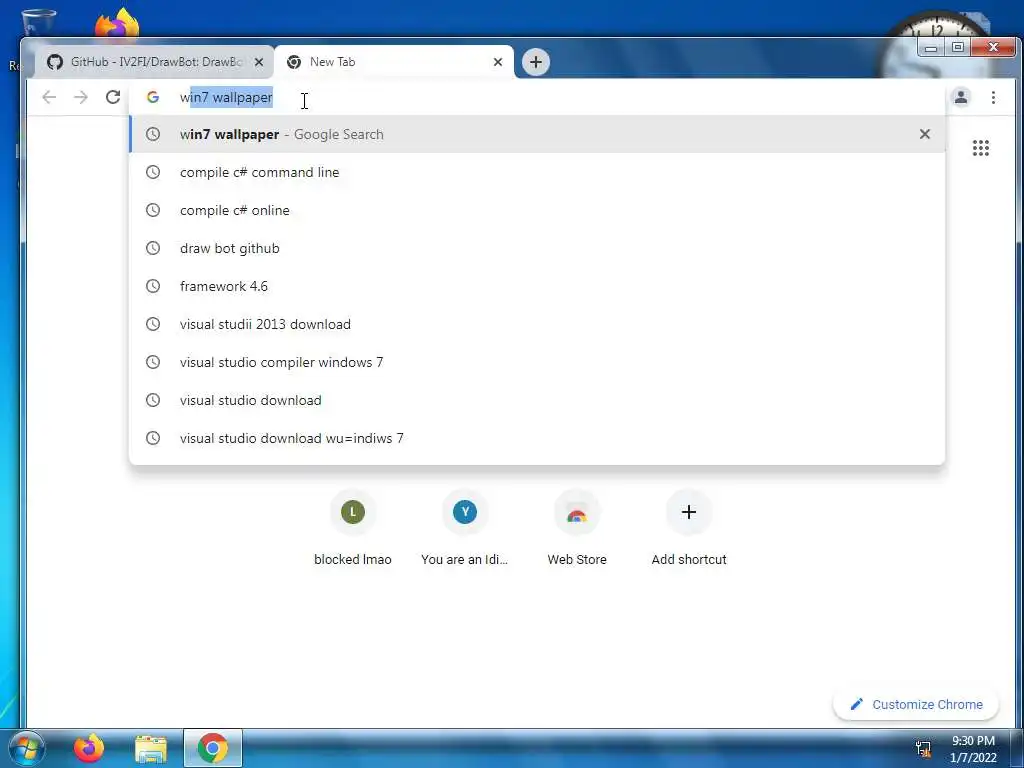Select the New Tab tab
Viewport: 1024px width, 768px height.
(x=394, y=62)
